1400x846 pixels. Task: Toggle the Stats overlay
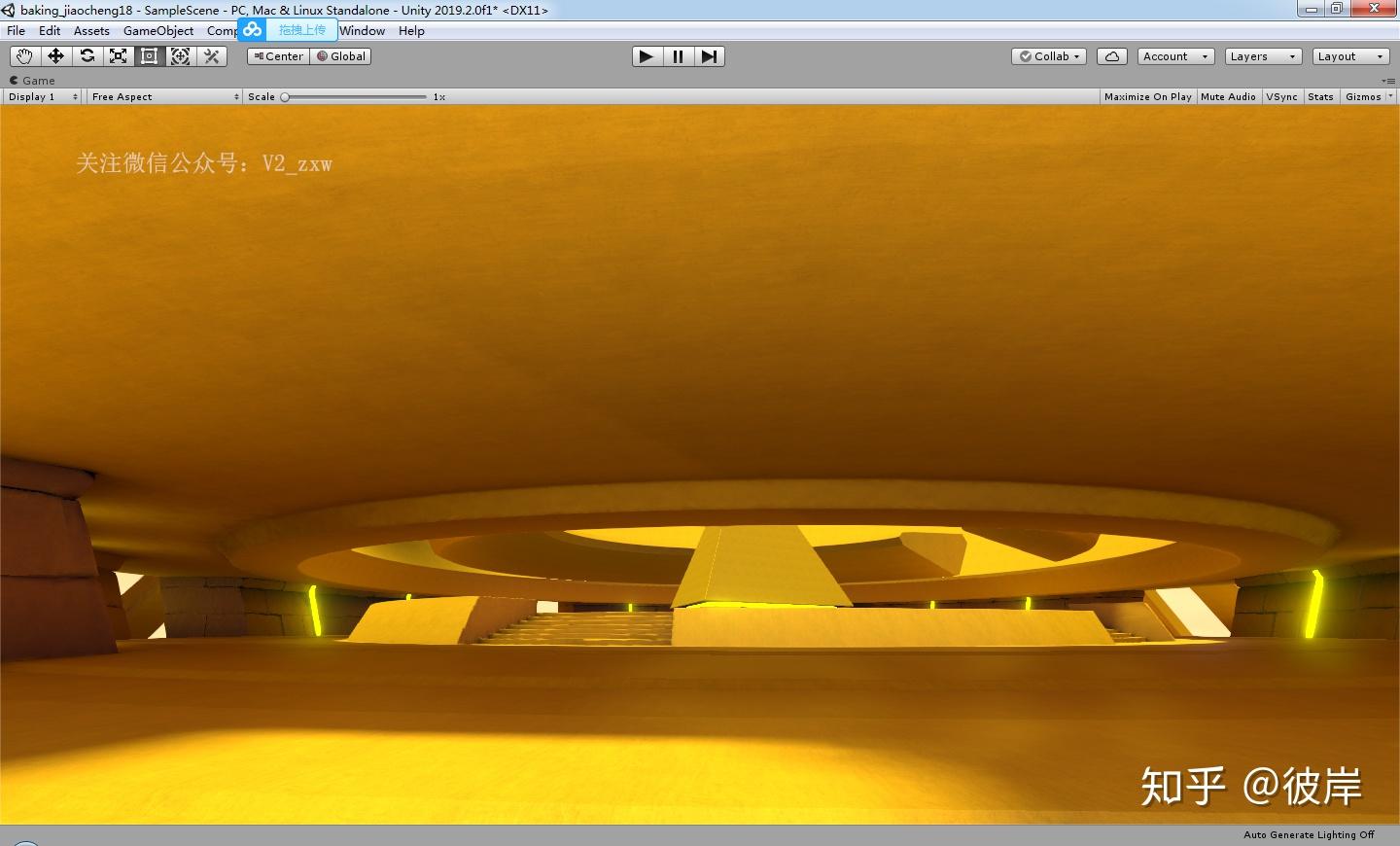point(1320,96)
